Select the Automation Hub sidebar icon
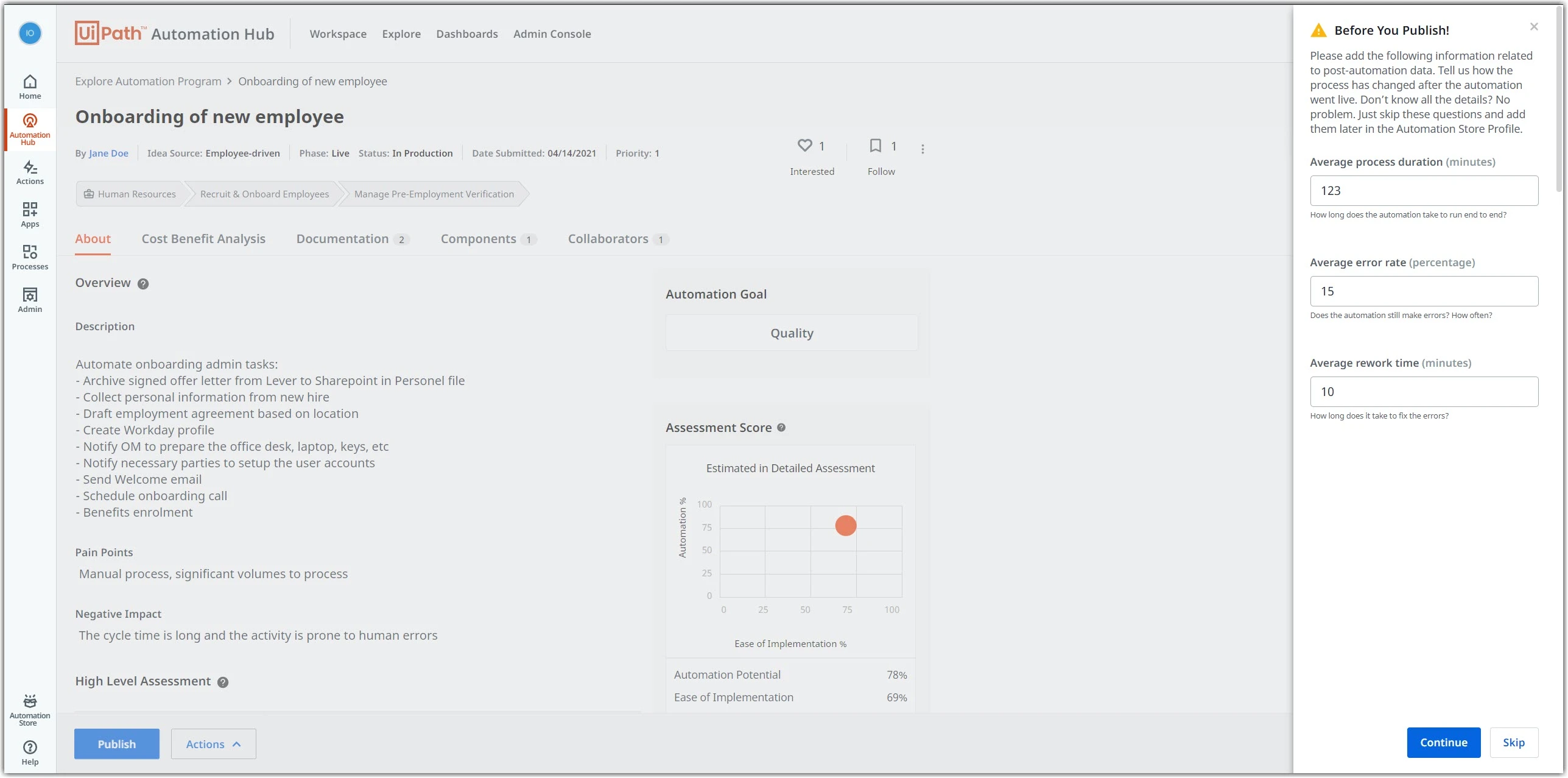1568x778 pixels. point(30,129)
